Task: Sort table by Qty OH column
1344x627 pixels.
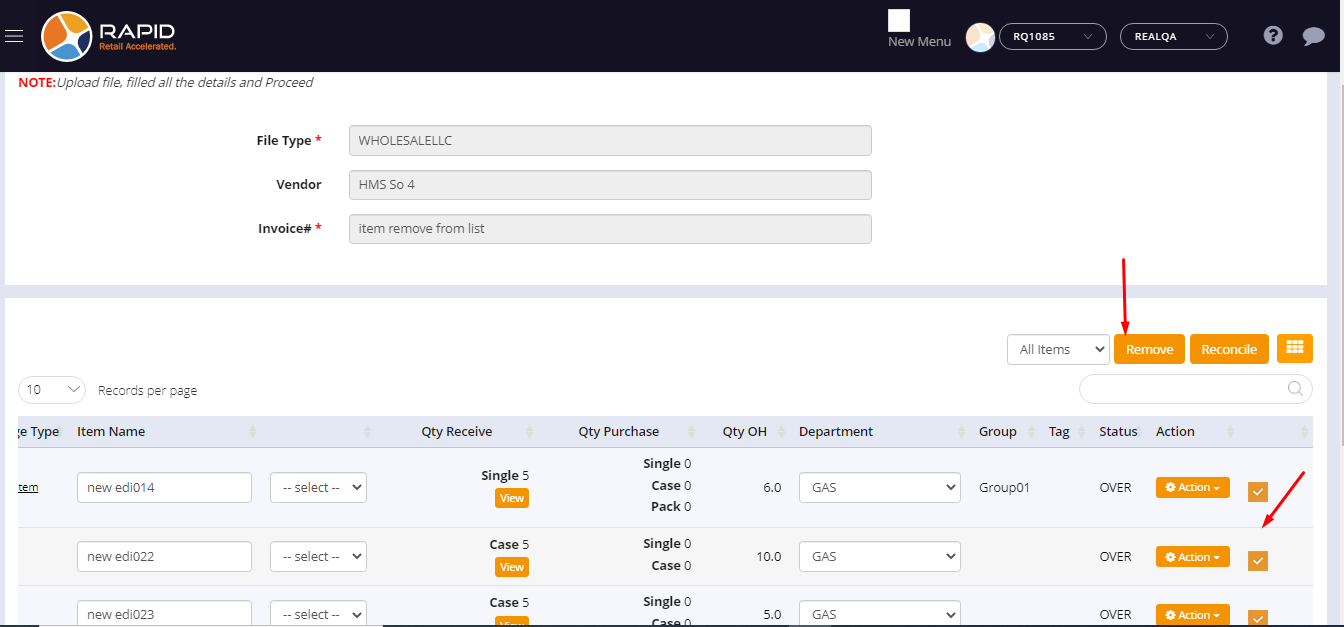Action: pyautogui.click(x=744, y=432)
